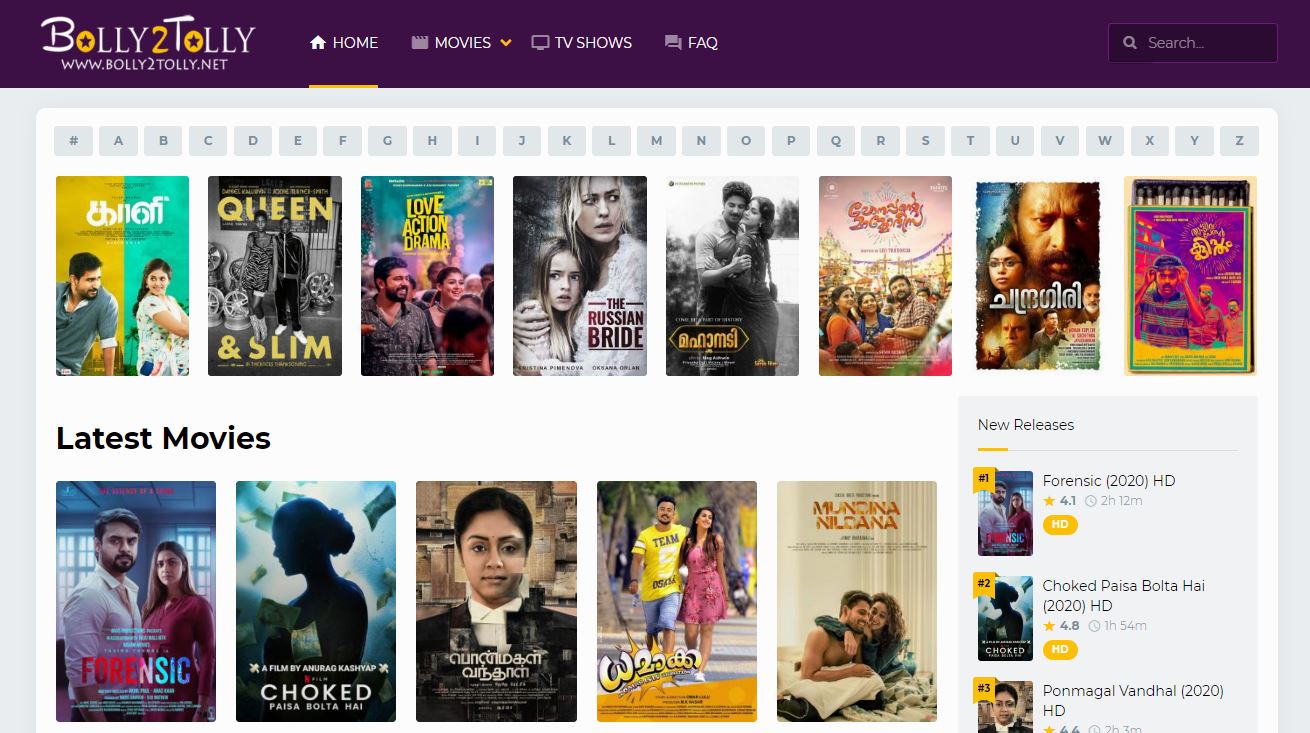Image resolution: width=1310 pixels, height=733 pixels.
Task: Open Choked poster in Latest Movies
Action: point(316,601)
